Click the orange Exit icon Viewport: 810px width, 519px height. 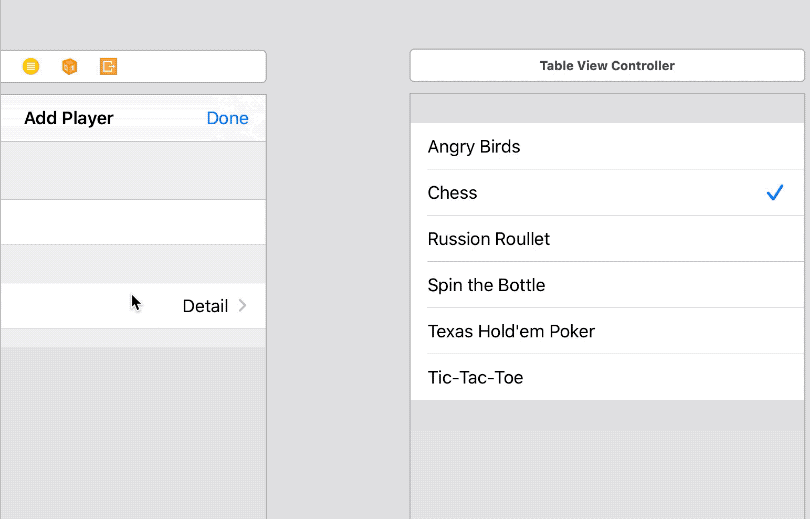(x=108, y=66)
